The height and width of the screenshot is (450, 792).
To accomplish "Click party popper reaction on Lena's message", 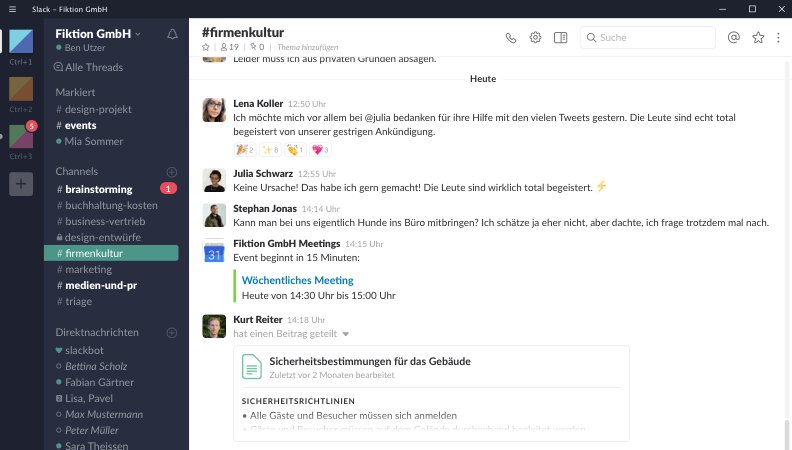I will point(245,149).
